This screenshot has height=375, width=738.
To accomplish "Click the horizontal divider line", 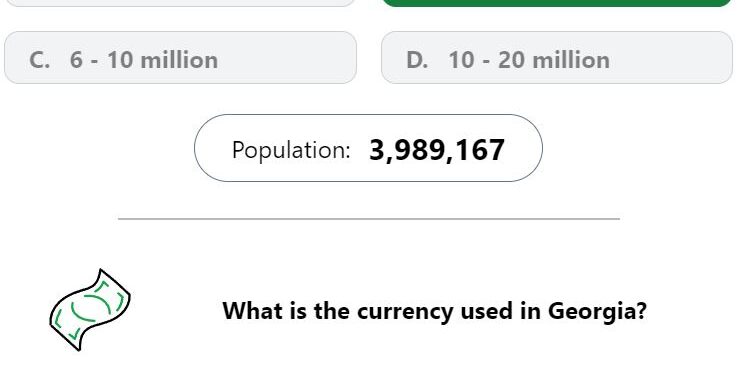I will (x=369, y=219).
